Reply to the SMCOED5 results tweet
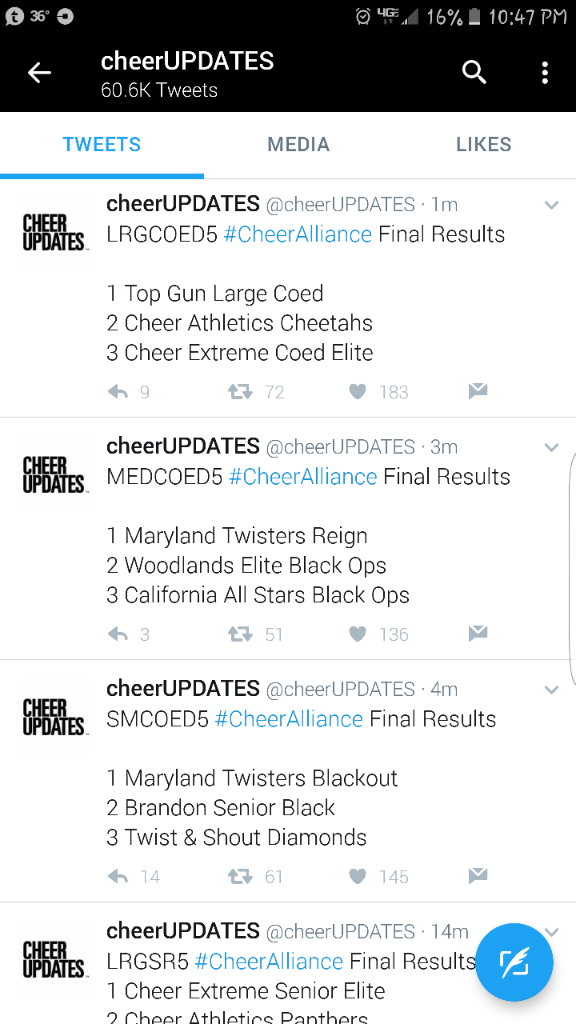Viewport: 576px width, 1024px height. (x=118, y=876)
